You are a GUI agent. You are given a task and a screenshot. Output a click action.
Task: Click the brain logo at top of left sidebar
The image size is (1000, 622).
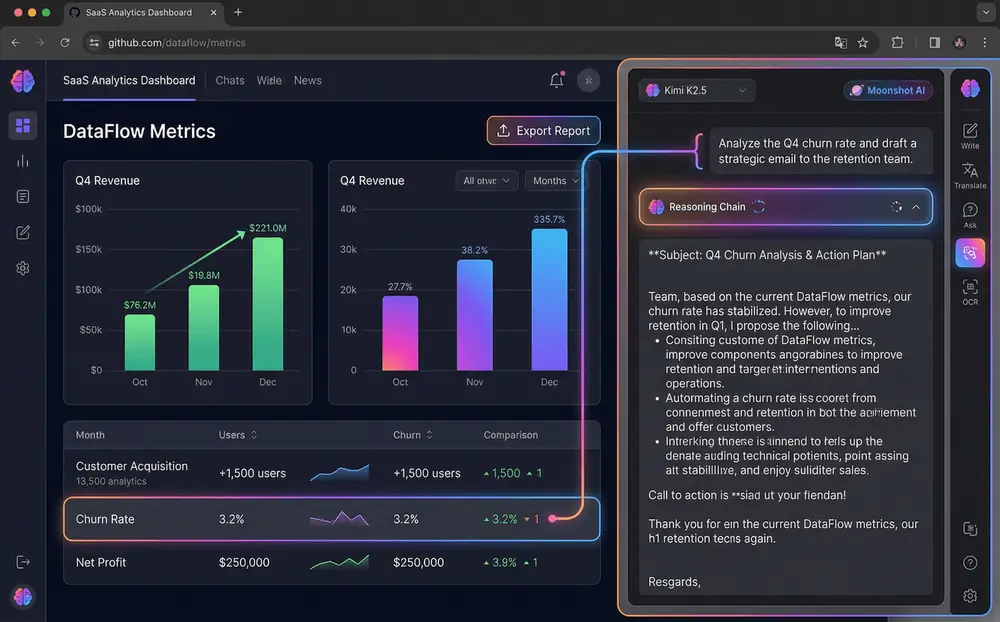pyautogui.click(x=23, y=81)
